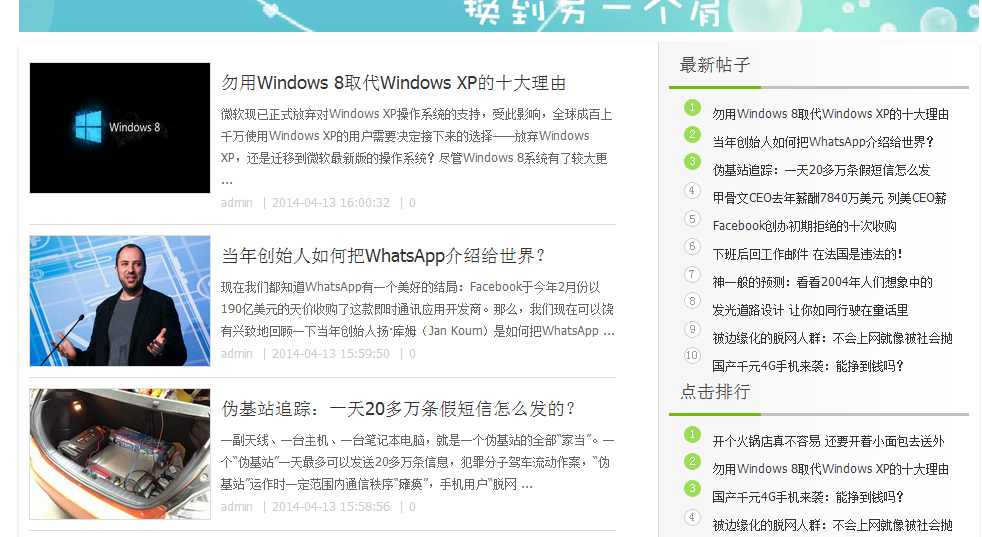The image size is (982, 537).
Task: Click the 微软现已正式放弃 summary of the Windows 8 article
Action: point(416,147)
